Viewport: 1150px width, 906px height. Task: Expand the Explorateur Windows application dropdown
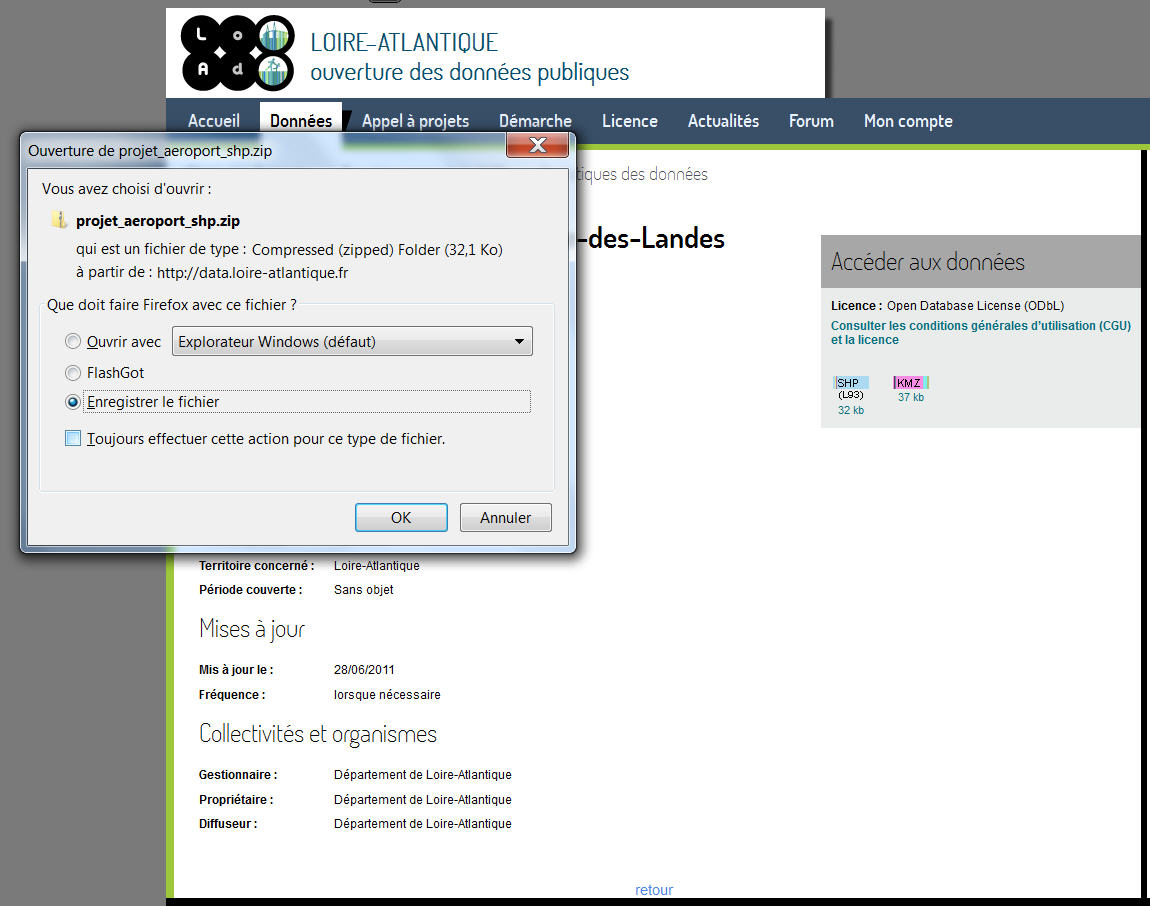(353, 342)
